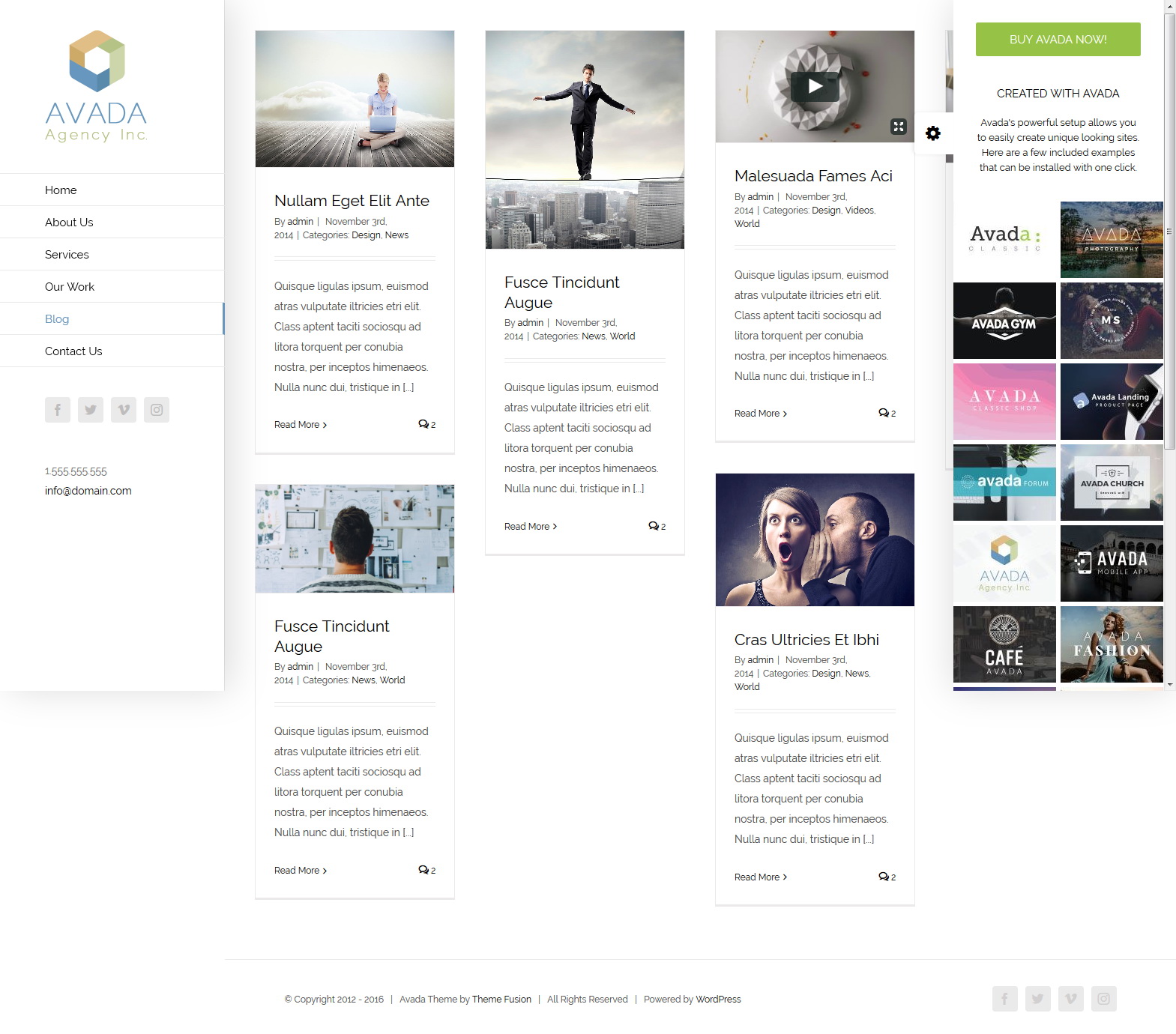
Task: Select the Avada Forum demo thumbnail
Action: pos(1004,483)
